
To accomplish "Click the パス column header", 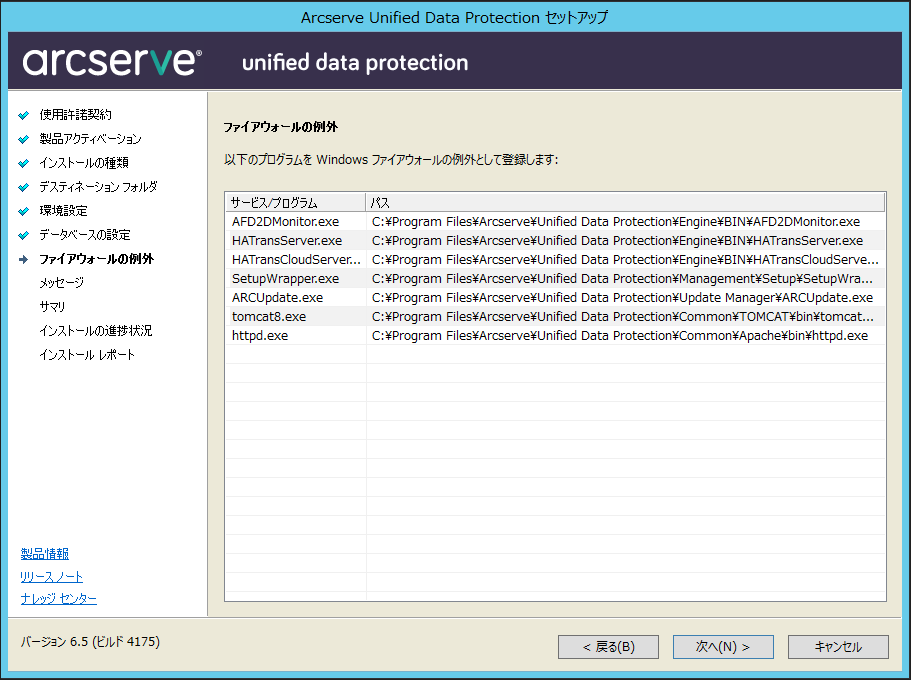I will point(625,202).
